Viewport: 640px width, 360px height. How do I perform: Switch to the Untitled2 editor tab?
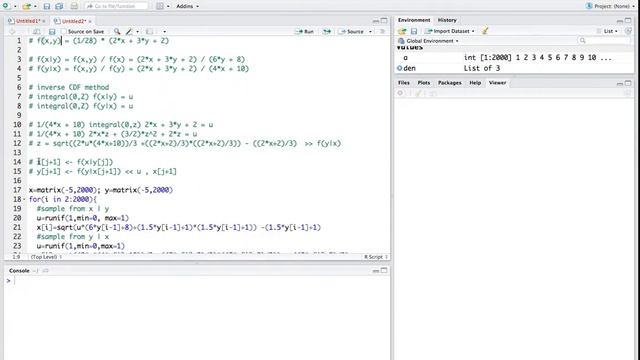click(74, 21)
